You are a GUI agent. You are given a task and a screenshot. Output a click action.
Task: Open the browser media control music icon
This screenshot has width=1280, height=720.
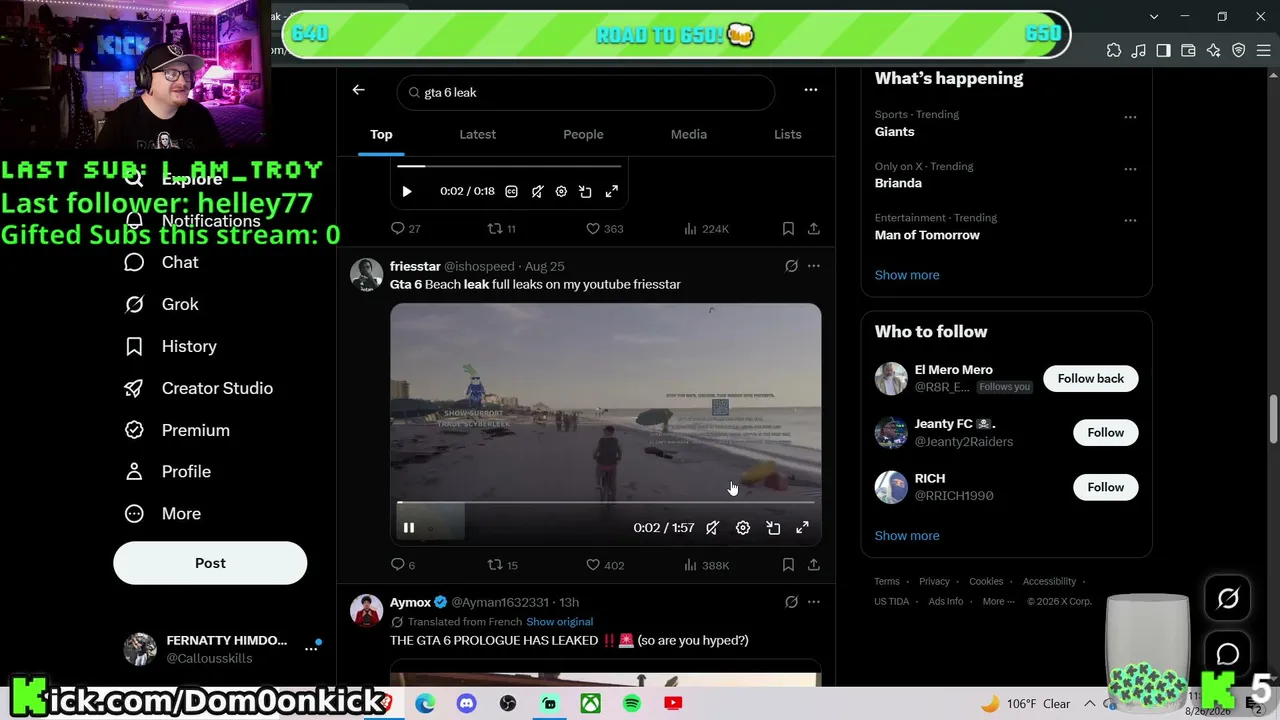pos(1139,51)
